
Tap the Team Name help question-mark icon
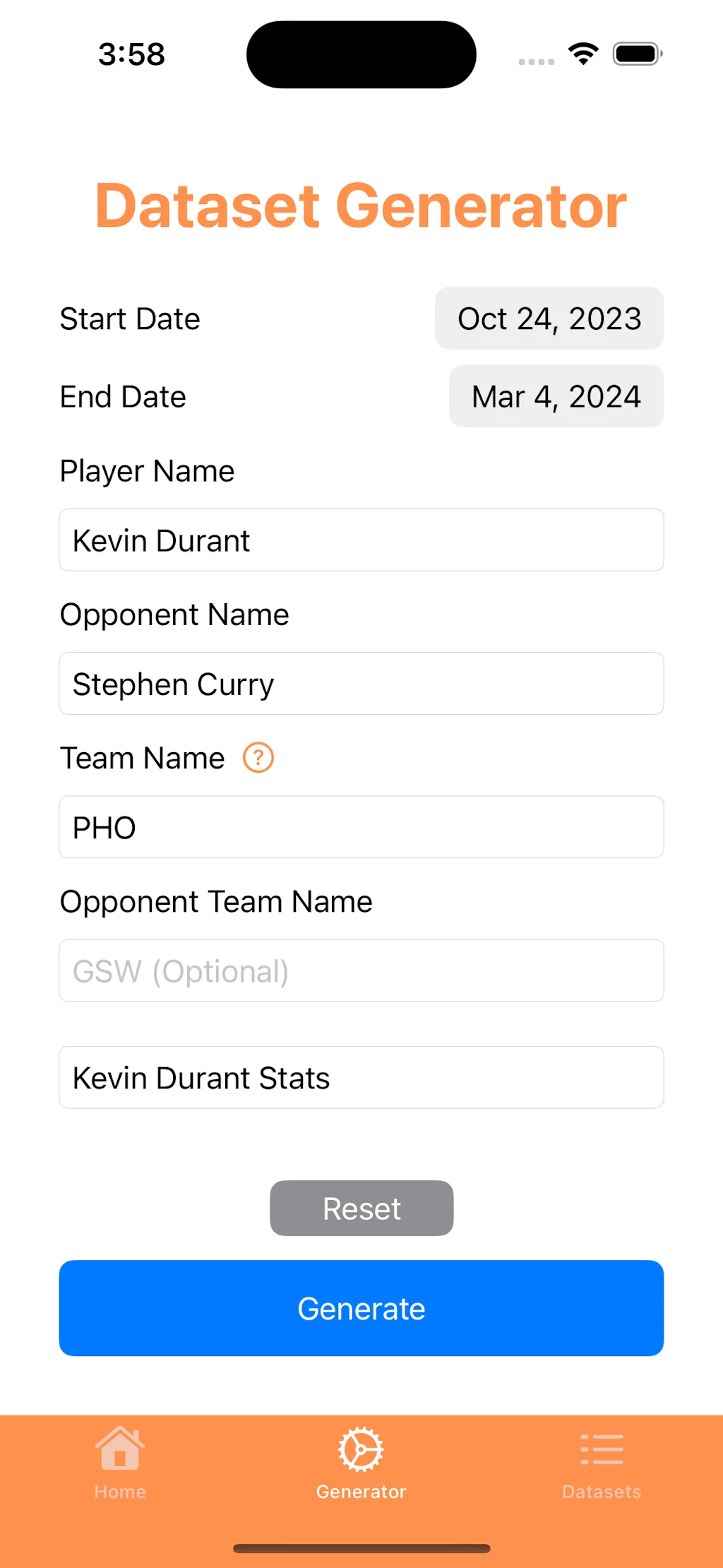(x=258, y=758)
